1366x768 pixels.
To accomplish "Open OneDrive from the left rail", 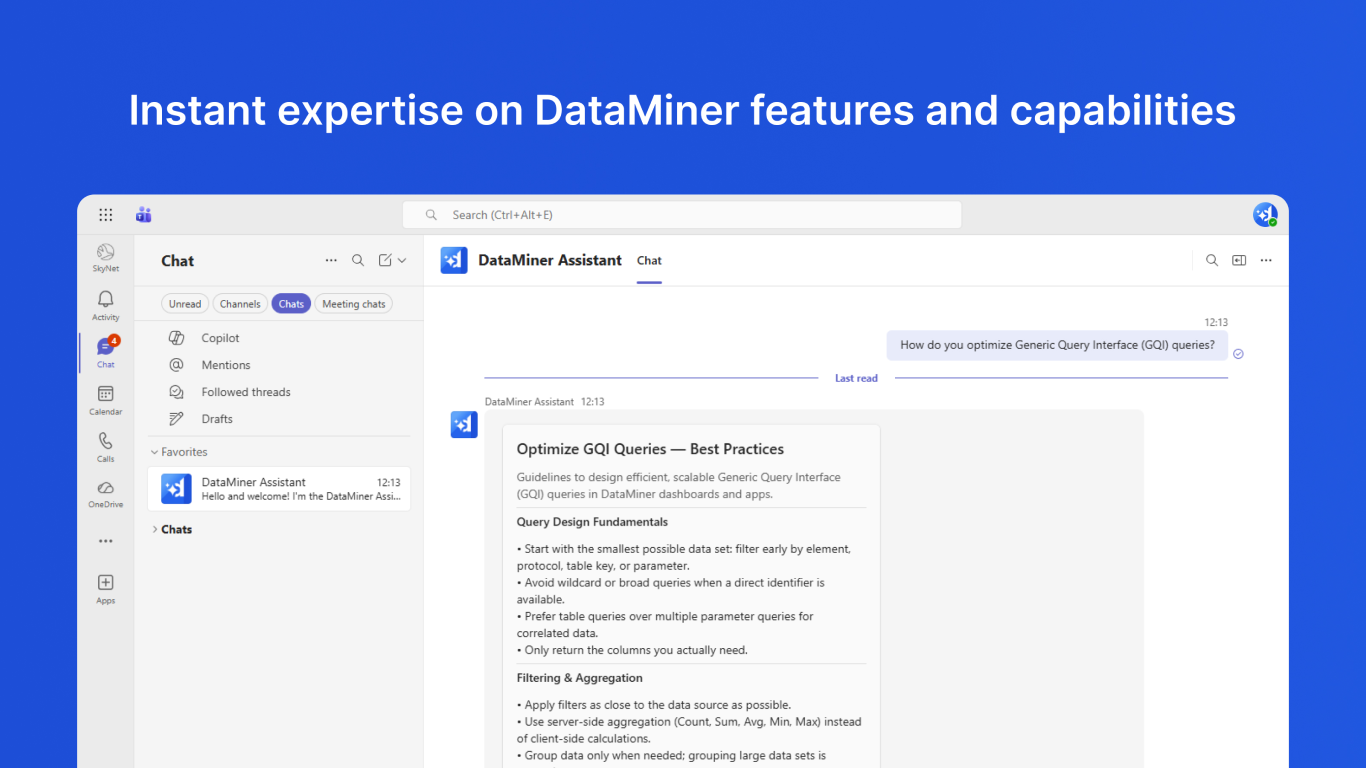I will pyautogui.click(x=106, y=493).
